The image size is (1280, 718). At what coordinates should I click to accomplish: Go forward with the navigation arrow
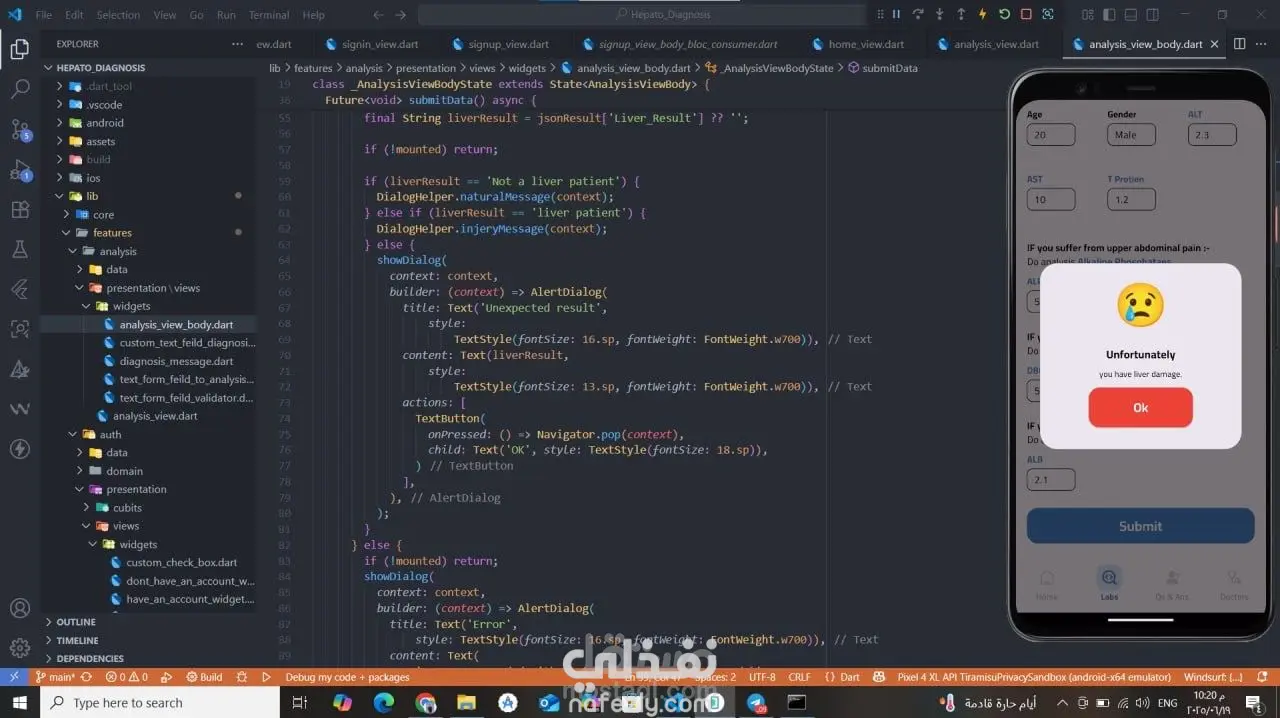pyautogui.click(x=402, y=15)
